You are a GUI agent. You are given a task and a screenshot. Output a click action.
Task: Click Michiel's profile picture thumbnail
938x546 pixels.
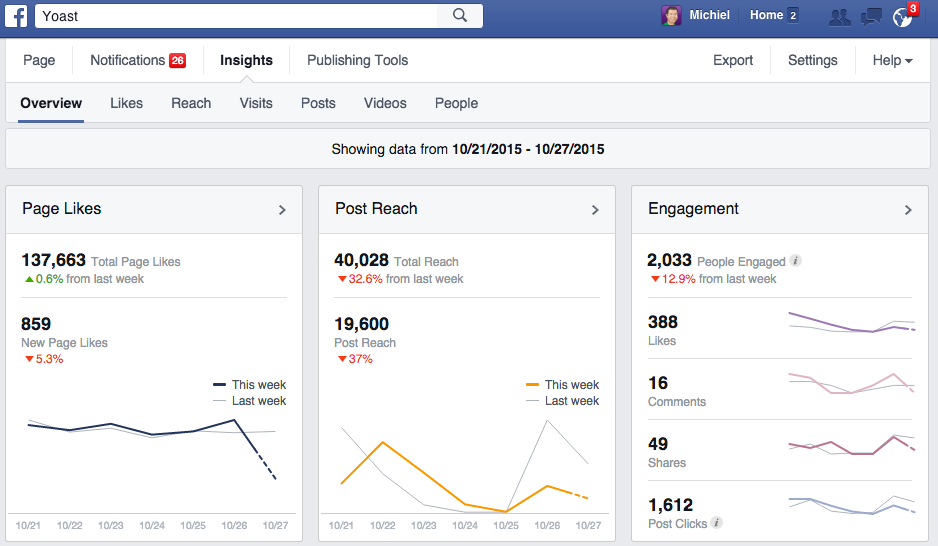(x=671, y=16)
